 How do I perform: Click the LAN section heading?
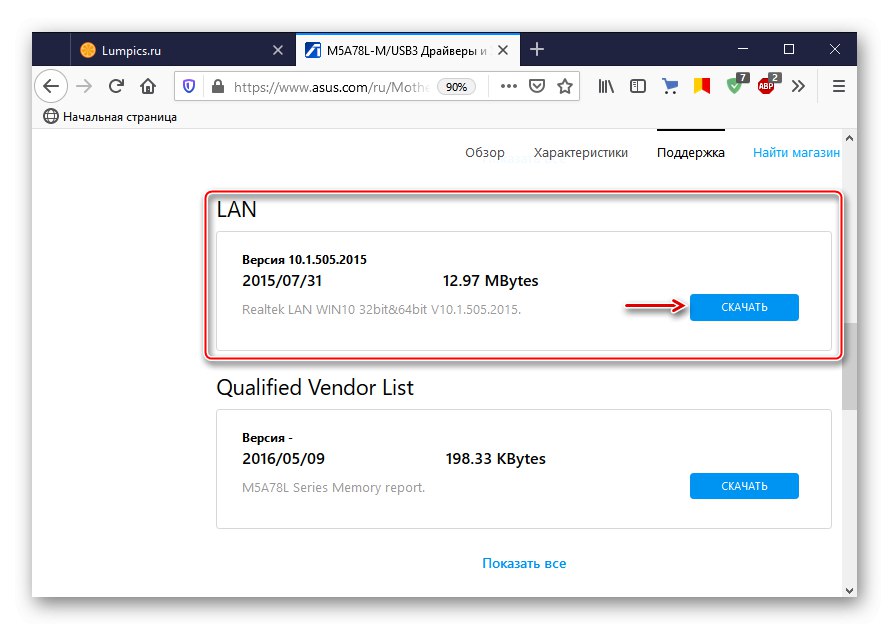tap(236, 209)
